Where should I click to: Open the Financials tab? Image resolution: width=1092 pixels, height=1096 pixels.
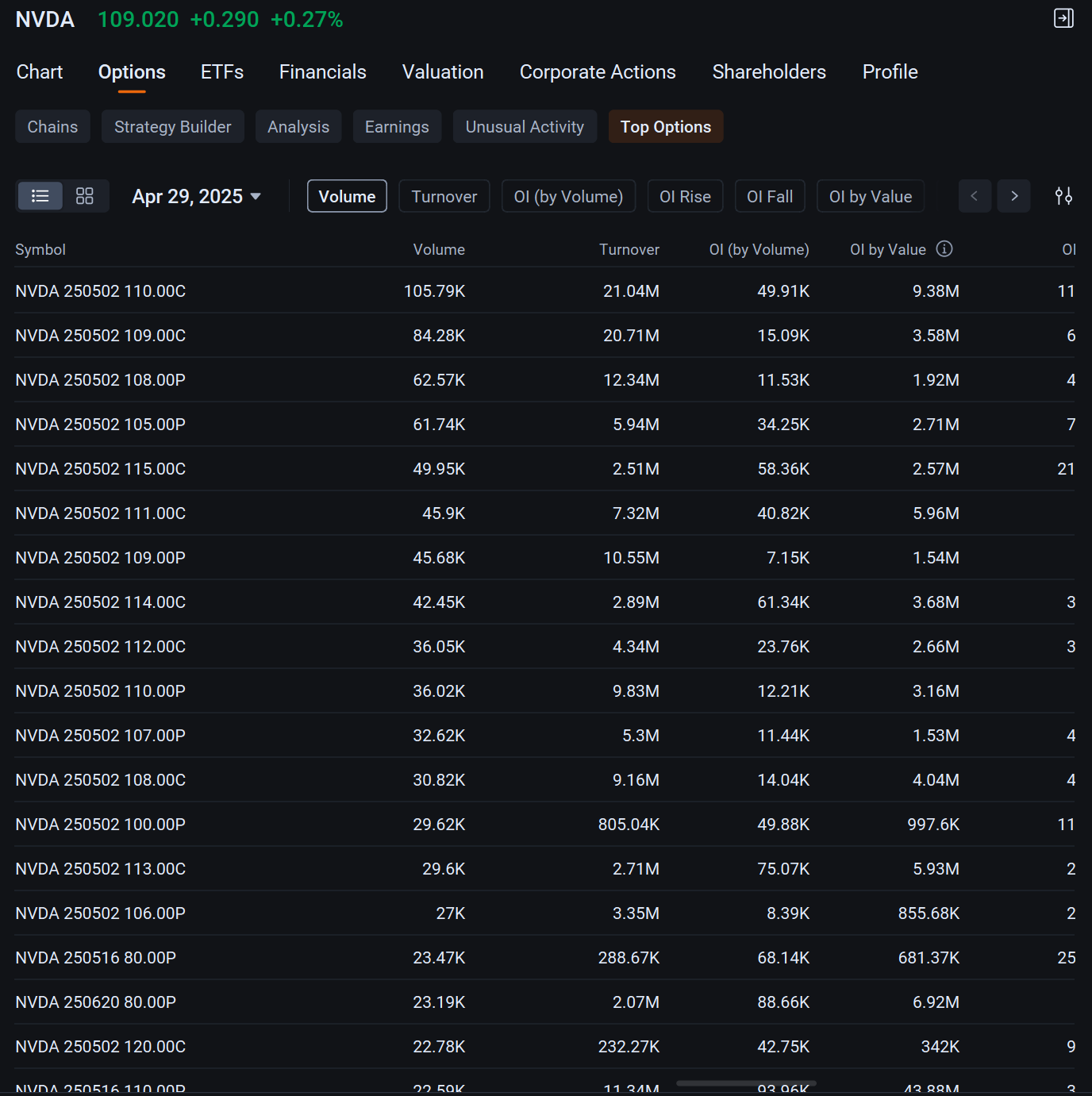(x=323, y=72)
